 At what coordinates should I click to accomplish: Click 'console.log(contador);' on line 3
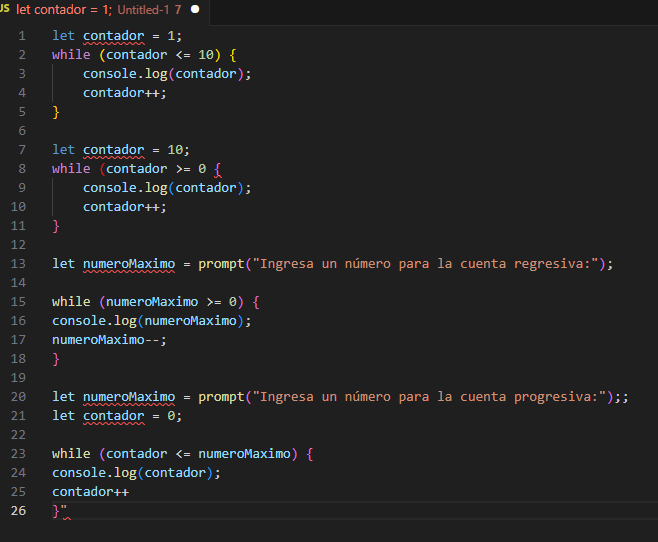pos(167,74)
